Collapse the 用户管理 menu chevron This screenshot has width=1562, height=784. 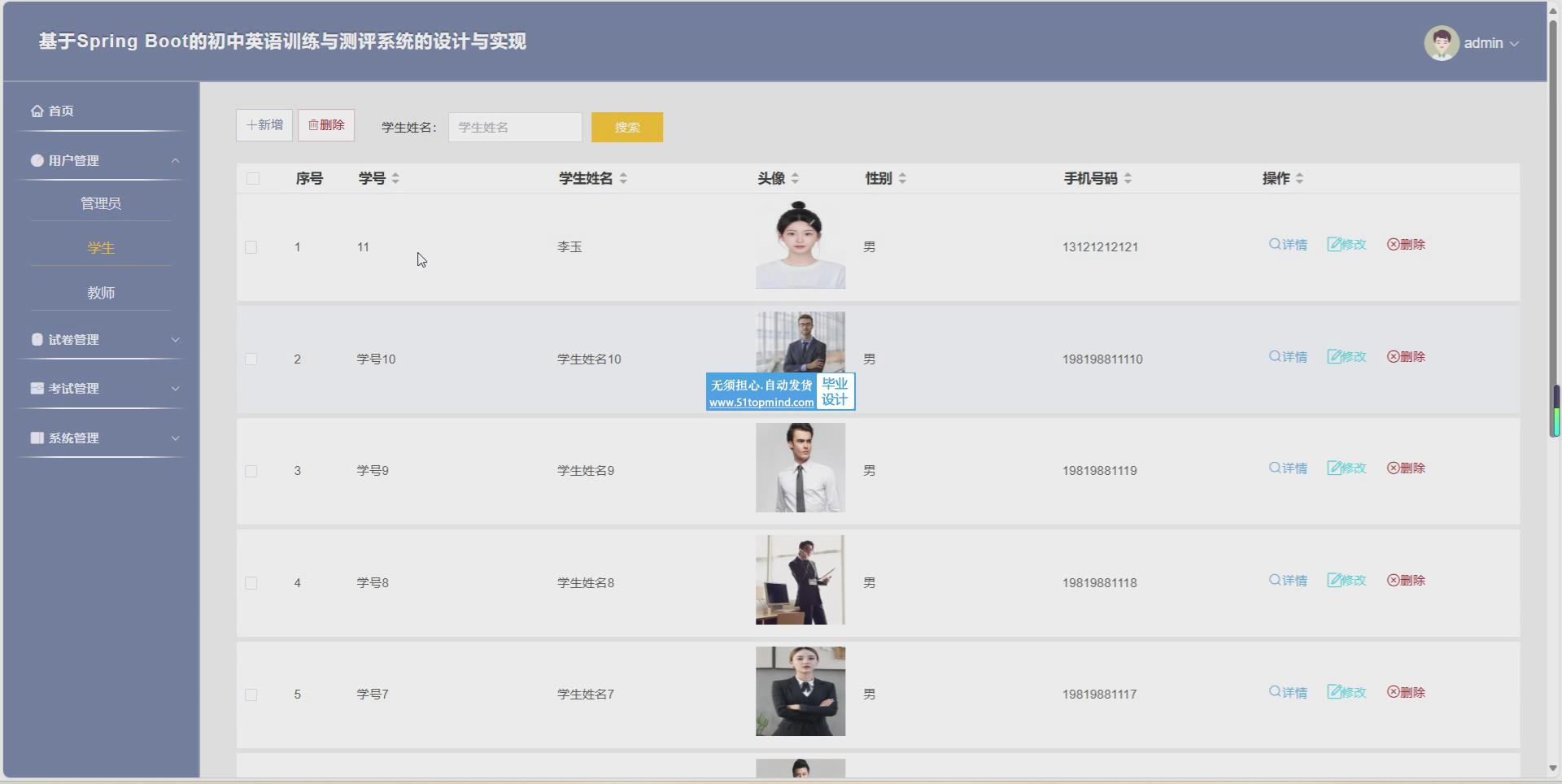point(175,161)
